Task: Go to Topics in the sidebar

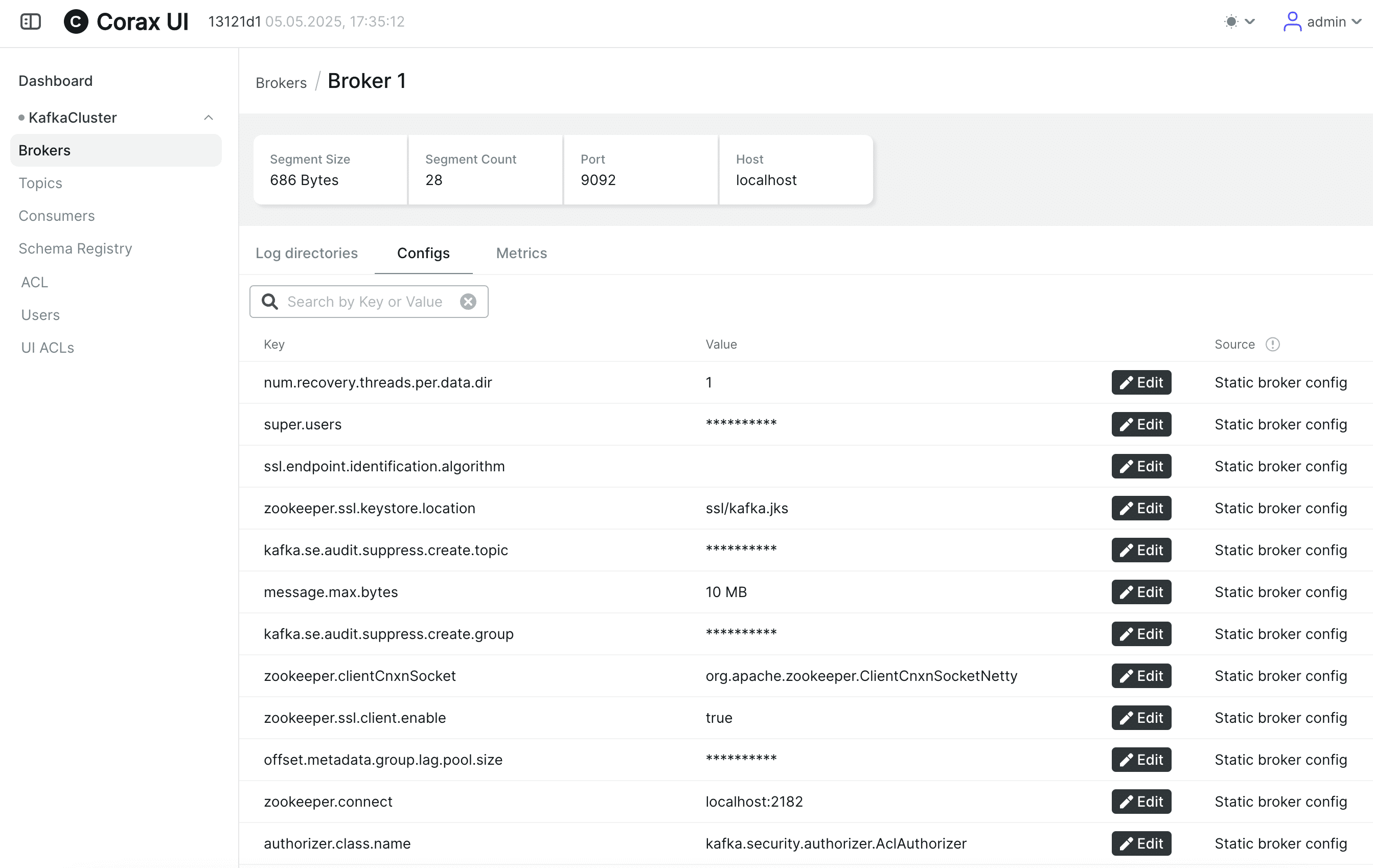Action: pyautogui.click(x=40, y=183)
